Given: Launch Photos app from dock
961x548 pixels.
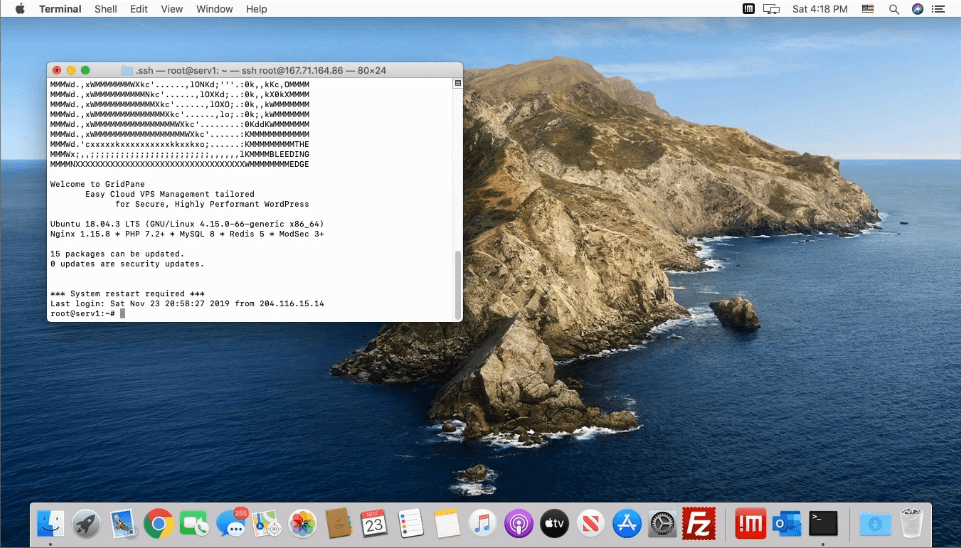Looking at the screenshot, I should tap(302, 524).
